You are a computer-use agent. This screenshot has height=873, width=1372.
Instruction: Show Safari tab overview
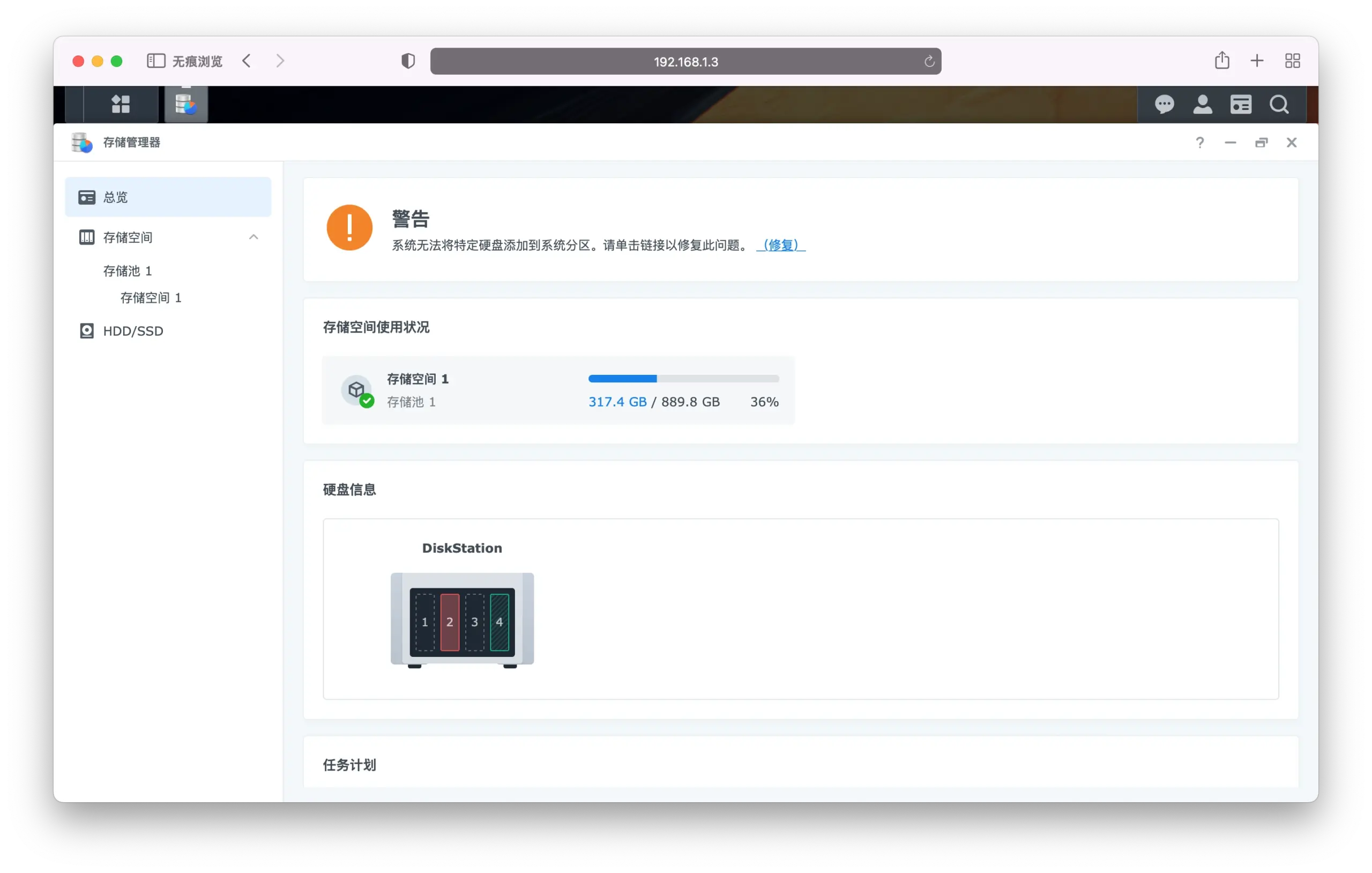pos(1292,61)
